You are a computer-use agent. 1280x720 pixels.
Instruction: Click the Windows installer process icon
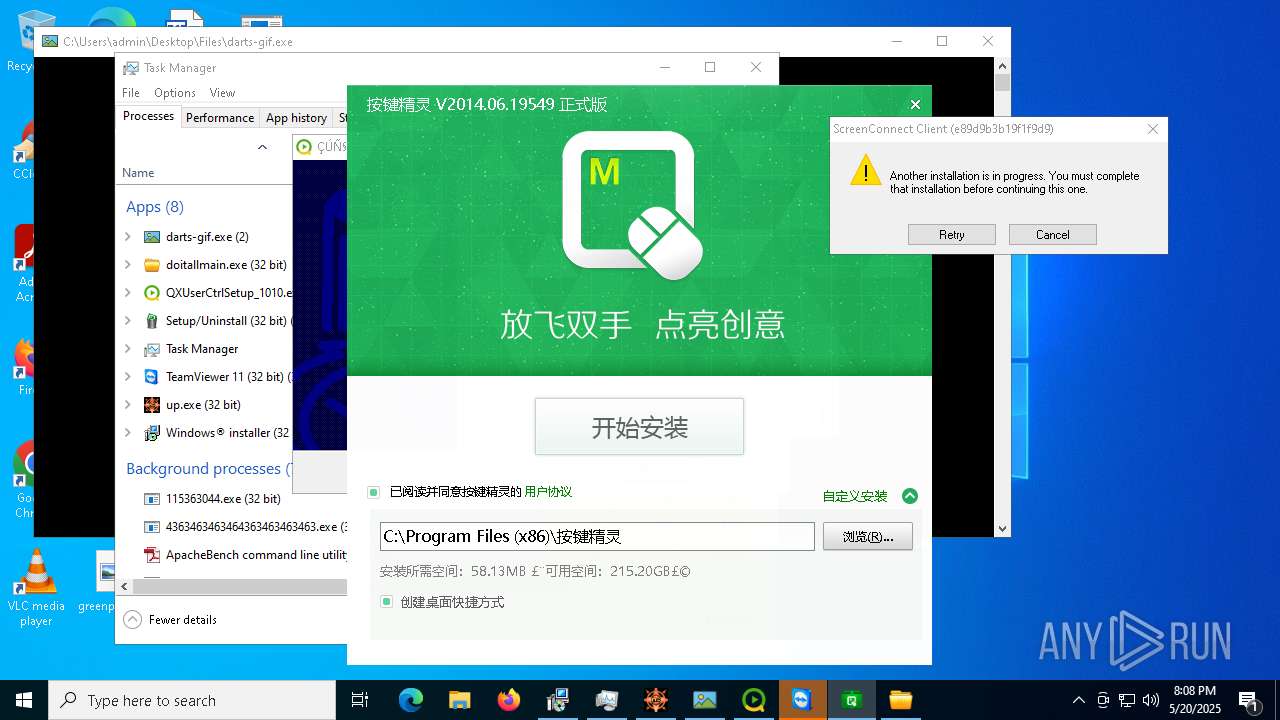(x=152, y=433)
